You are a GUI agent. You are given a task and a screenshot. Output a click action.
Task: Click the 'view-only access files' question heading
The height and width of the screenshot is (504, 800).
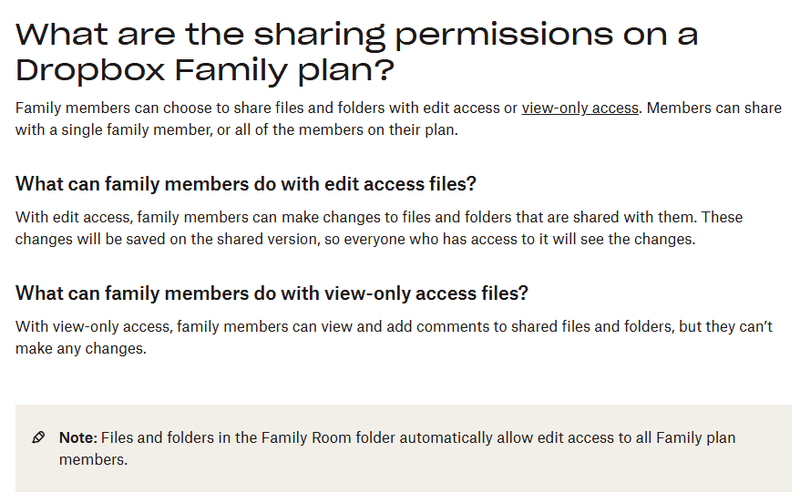[271, 294]
